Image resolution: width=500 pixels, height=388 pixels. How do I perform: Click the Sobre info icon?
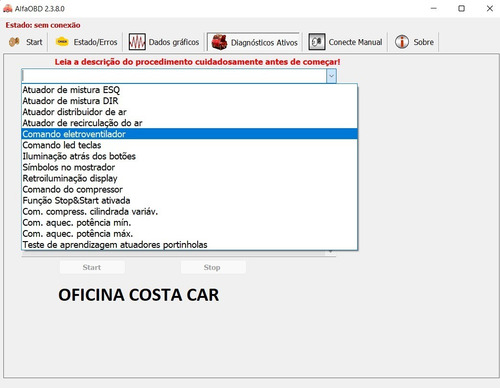coord(402,42)
